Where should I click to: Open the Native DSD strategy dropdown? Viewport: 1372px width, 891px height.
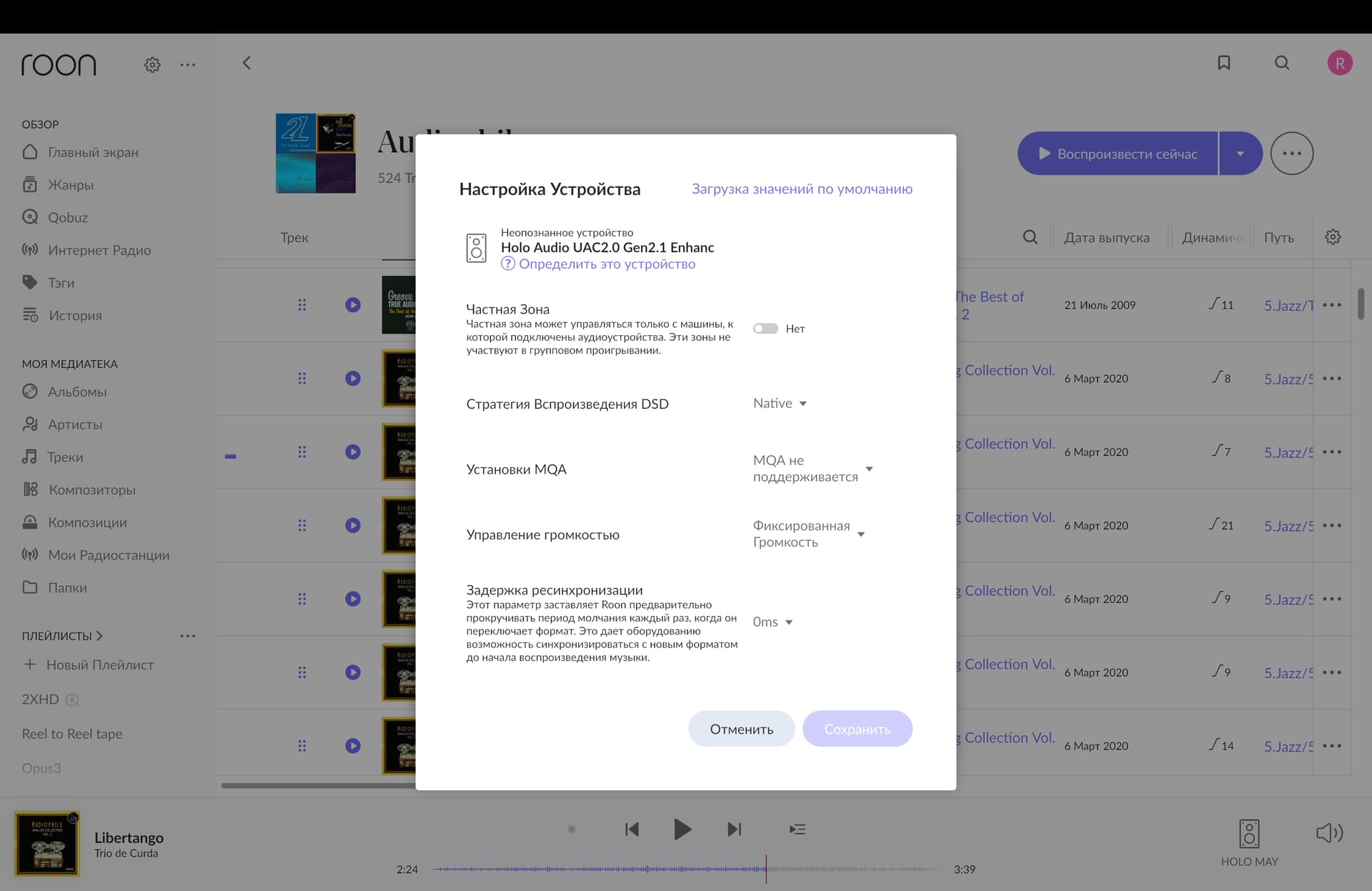780,404
